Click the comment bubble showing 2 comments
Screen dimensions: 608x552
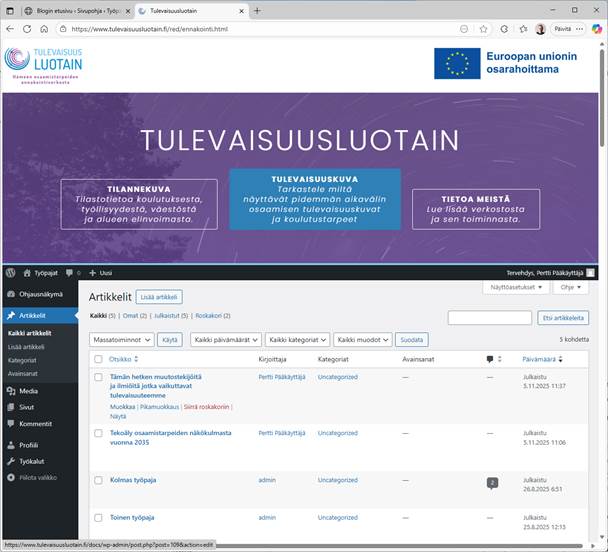[x=491, y=482]
